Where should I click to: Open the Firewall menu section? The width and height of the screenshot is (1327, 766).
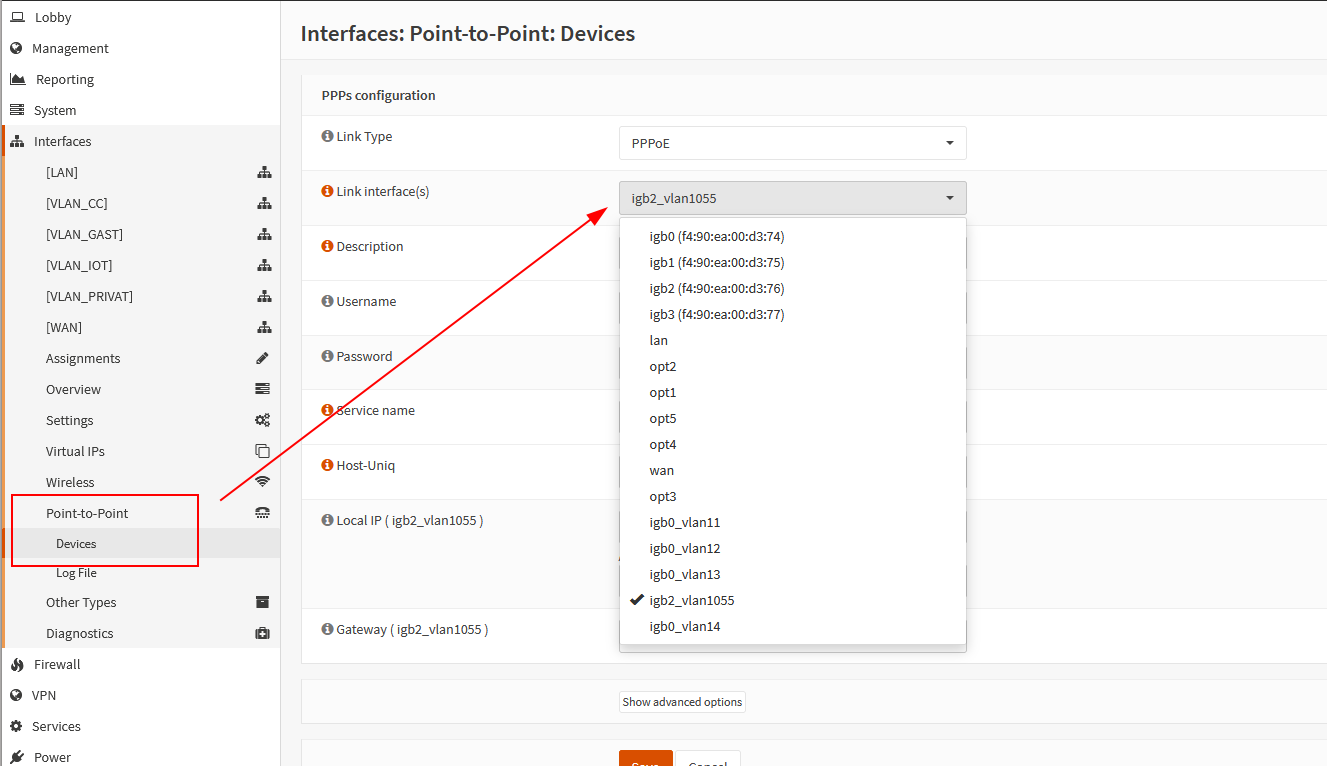(x=57, y=664)
